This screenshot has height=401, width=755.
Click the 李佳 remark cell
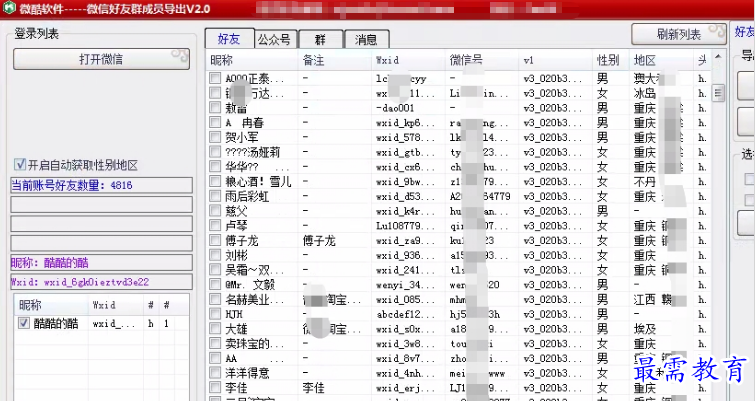pos(313,388)
